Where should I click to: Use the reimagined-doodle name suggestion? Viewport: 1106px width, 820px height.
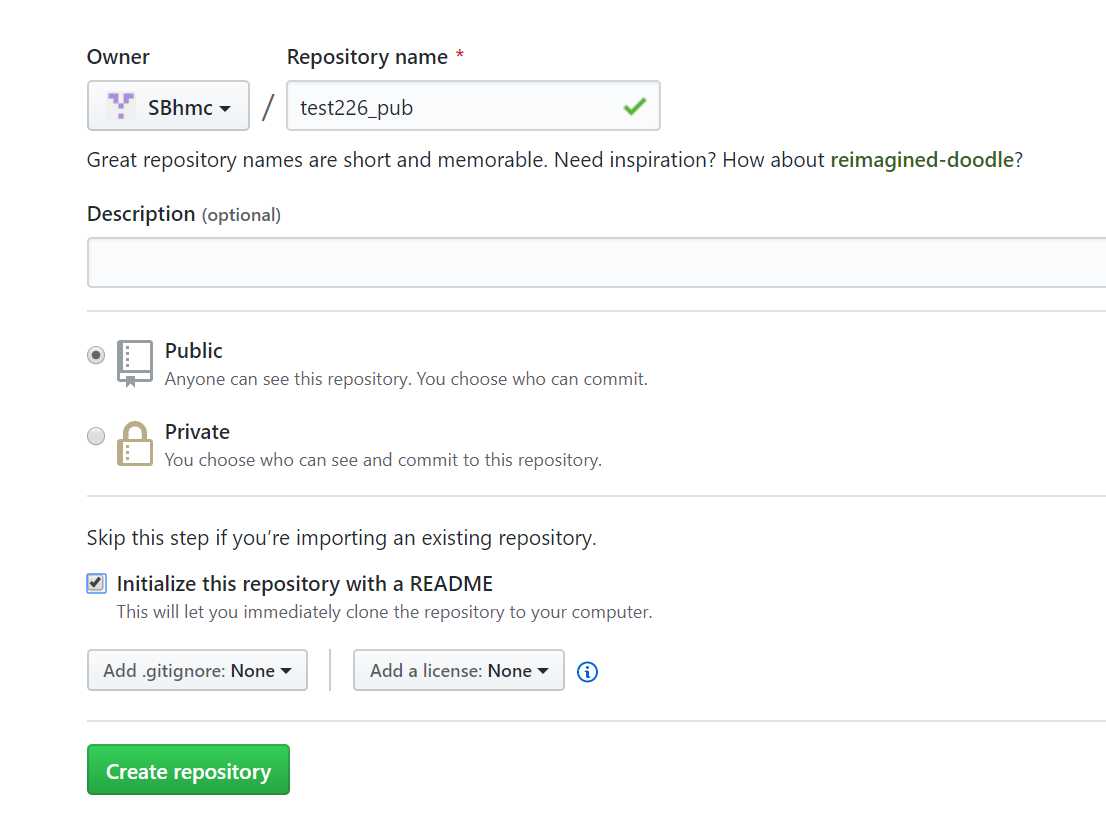[x=921, y=160]
